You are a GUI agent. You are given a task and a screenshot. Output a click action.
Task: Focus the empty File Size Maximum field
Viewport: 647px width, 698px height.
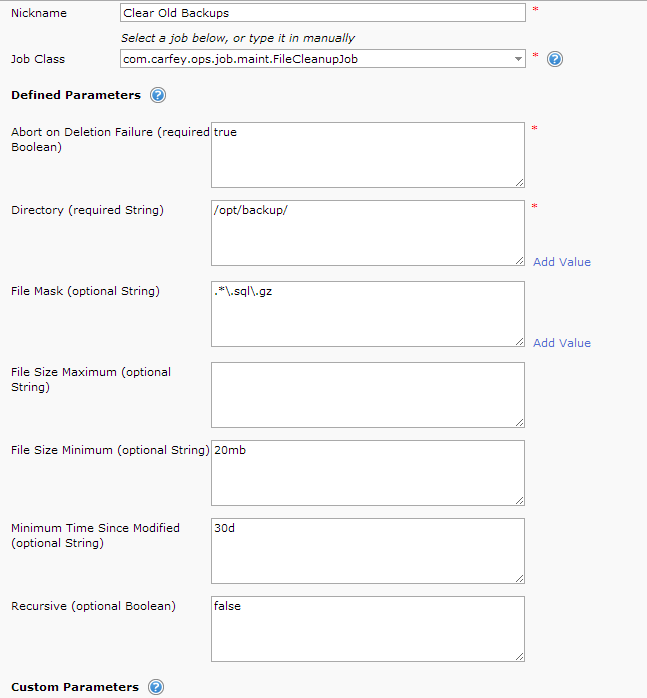(367, 394)
